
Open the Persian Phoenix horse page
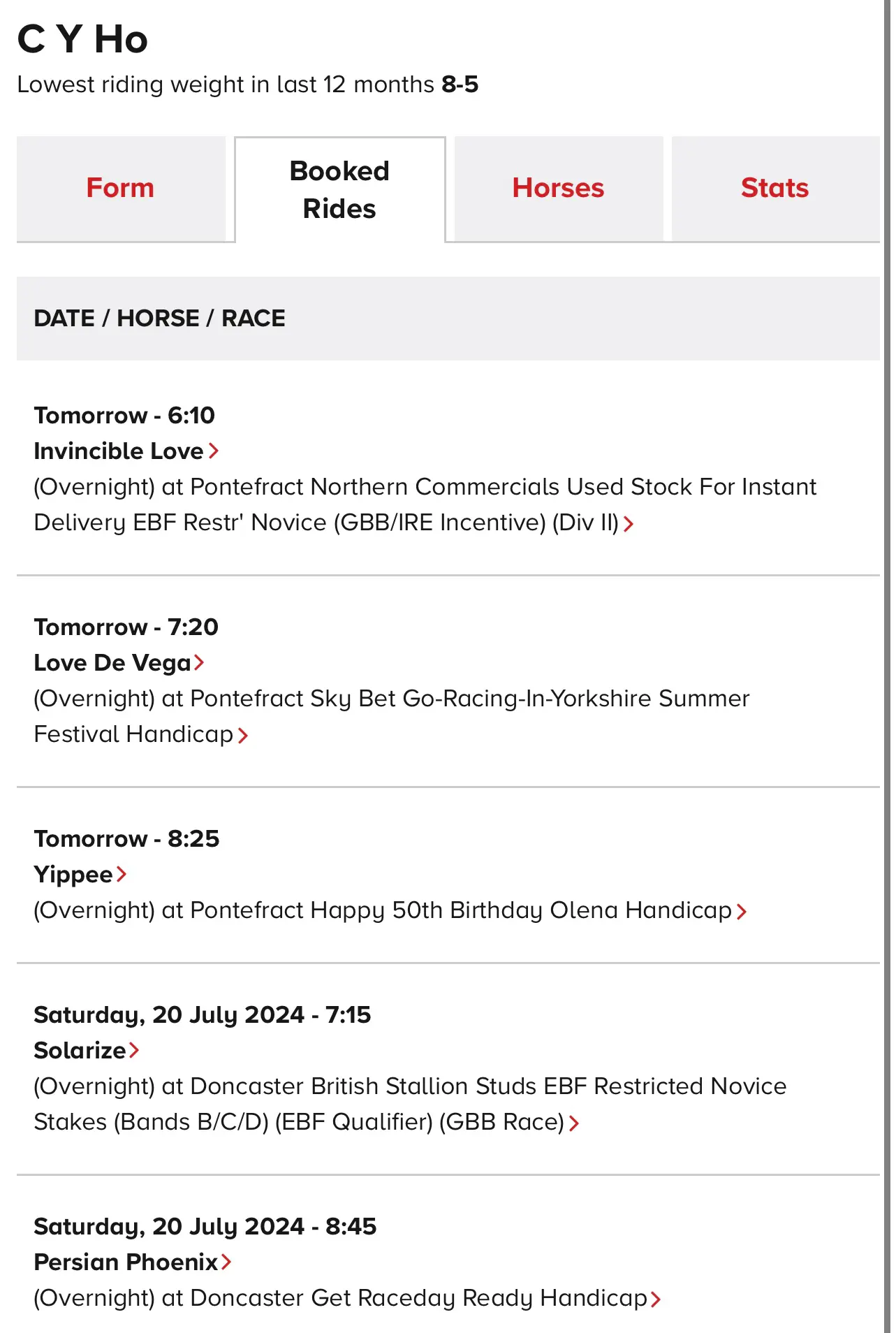(126, 1262)
